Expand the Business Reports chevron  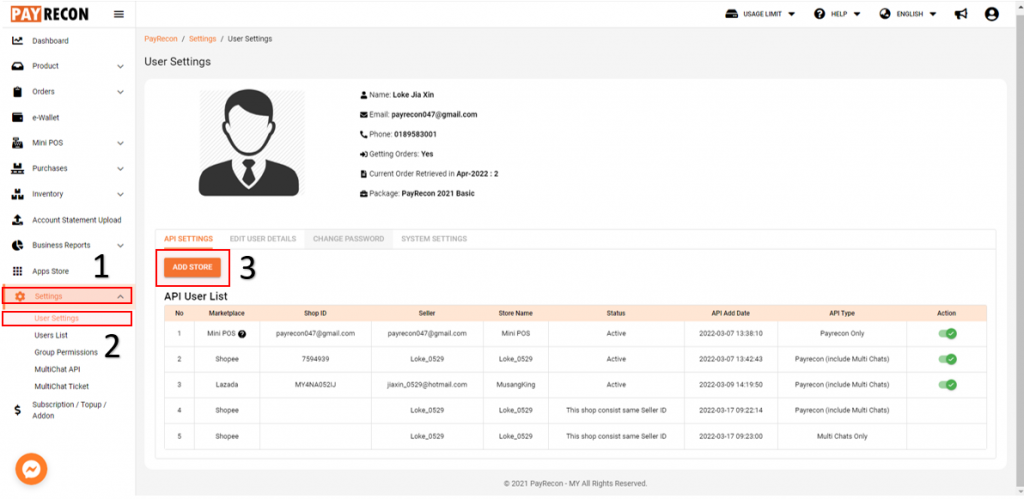(x=120, y=246)
